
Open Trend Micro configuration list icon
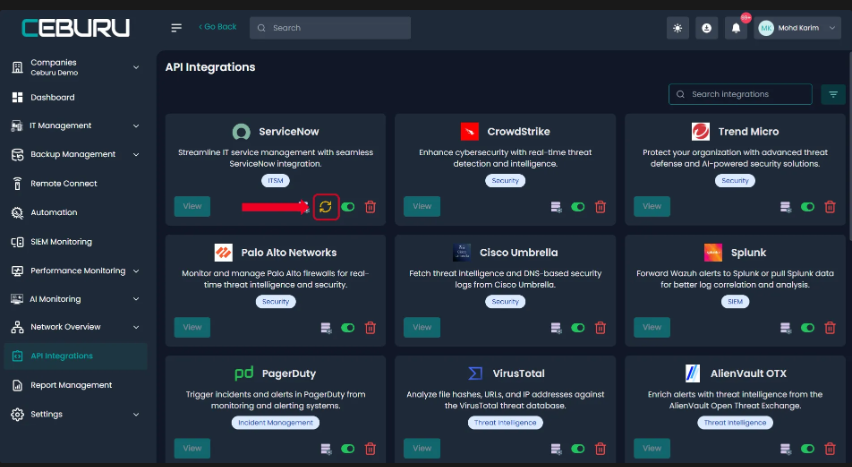pos(785,207)
